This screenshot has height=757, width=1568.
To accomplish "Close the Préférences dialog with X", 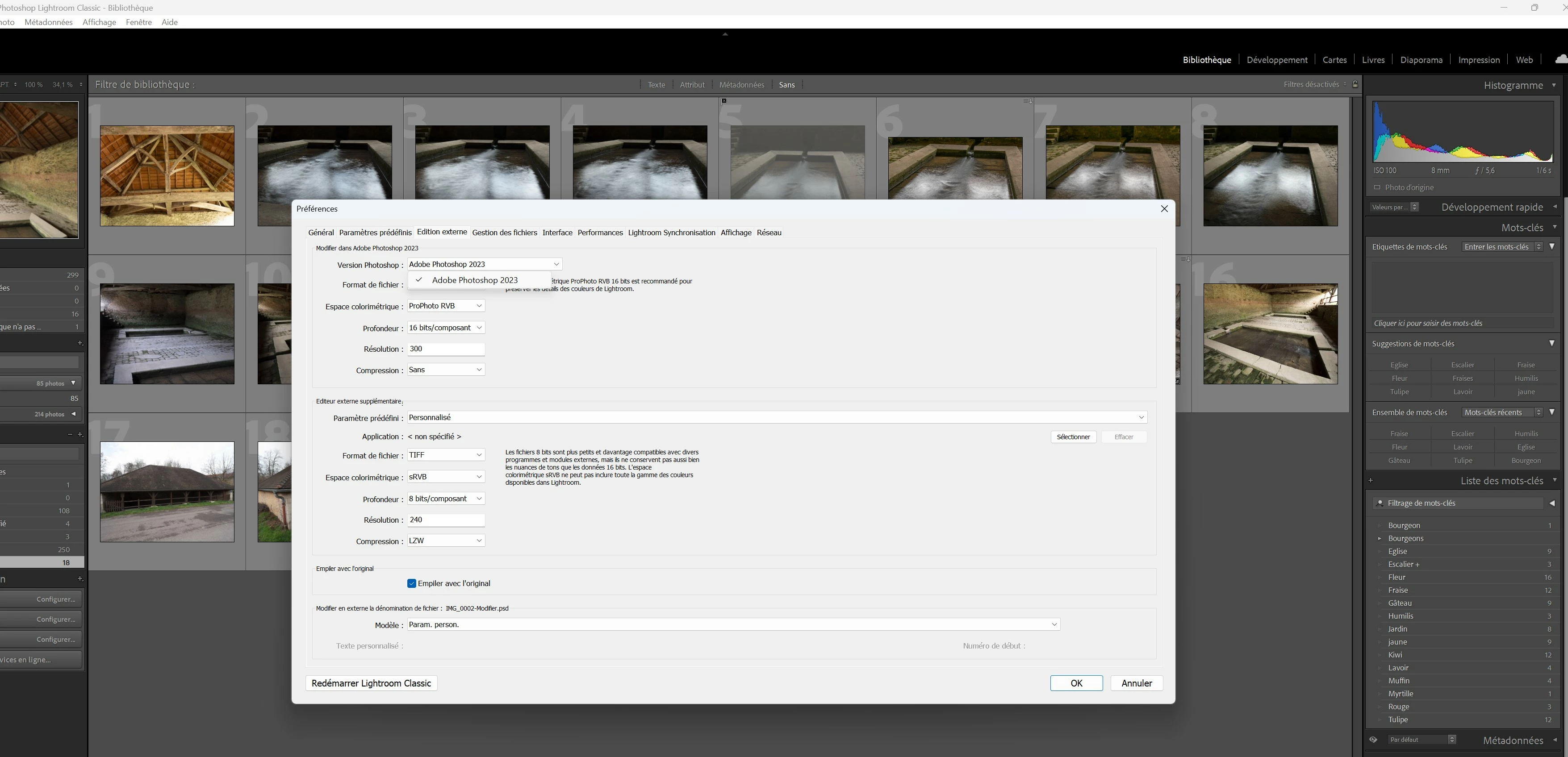I will click(x=1164, y=209).
